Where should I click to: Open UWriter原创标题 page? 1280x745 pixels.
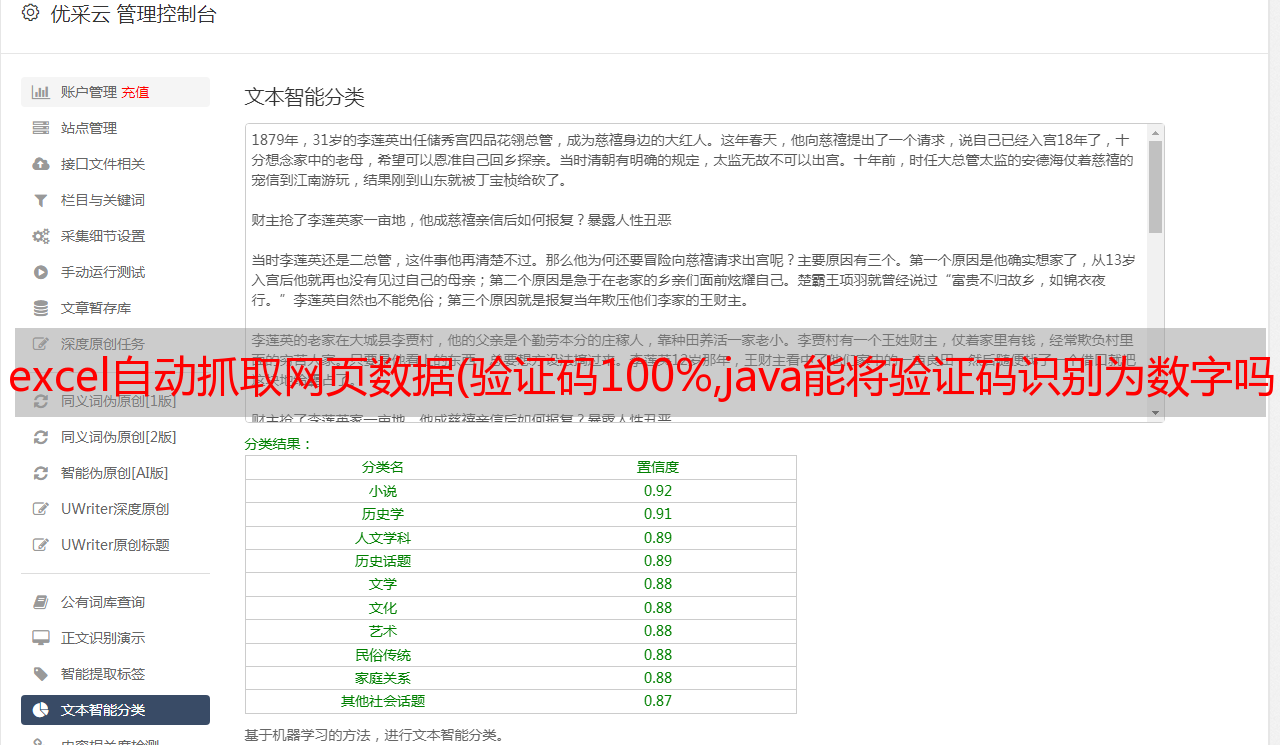pyautogui.click(x=115, y=545)
